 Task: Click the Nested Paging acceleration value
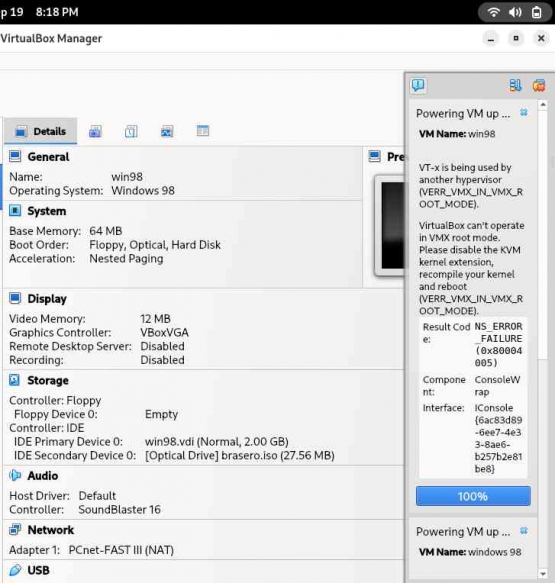(x=126, y=259)
